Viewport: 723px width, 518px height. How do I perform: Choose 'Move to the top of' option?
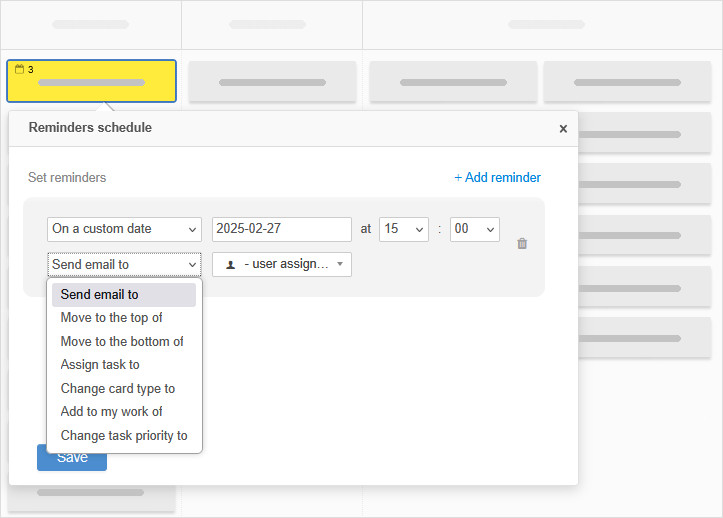pos(124,318)
